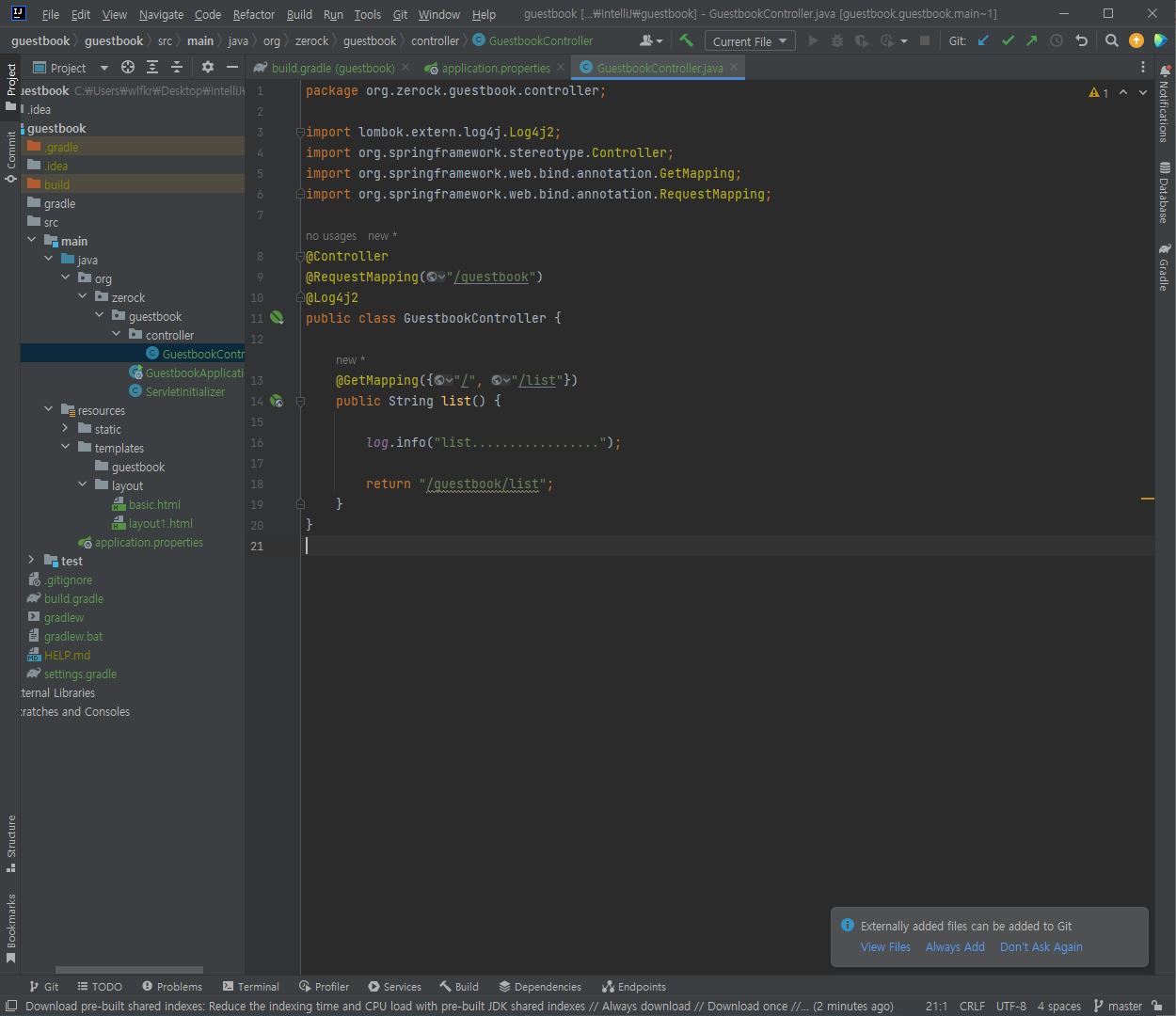Open the editor tabs more-options menu
This screenshot has width=1176, height=1016.
pos(1143,68)
